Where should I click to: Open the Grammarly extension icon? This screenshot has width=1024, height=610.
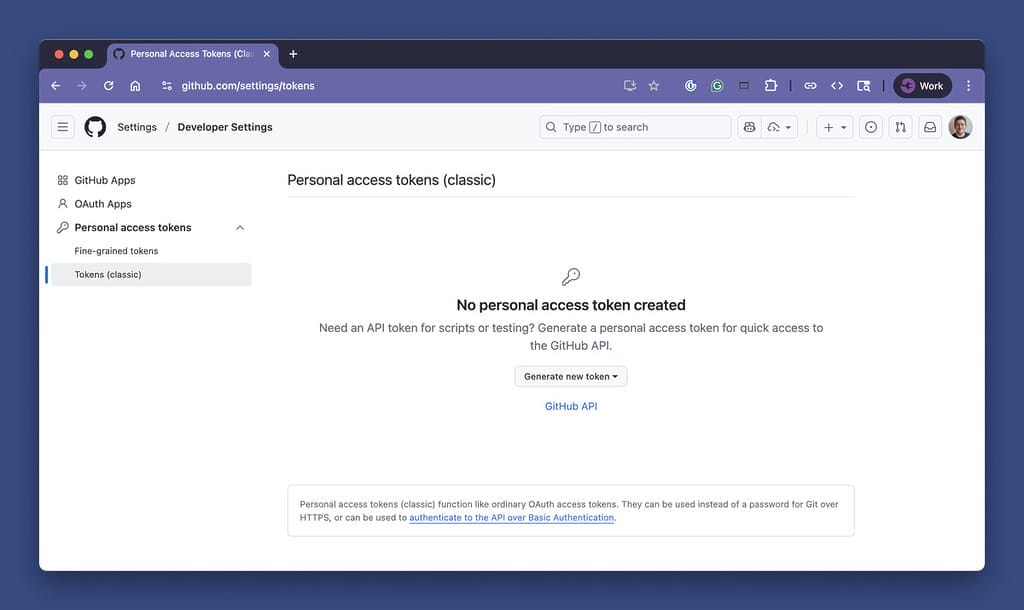(717, 85)
